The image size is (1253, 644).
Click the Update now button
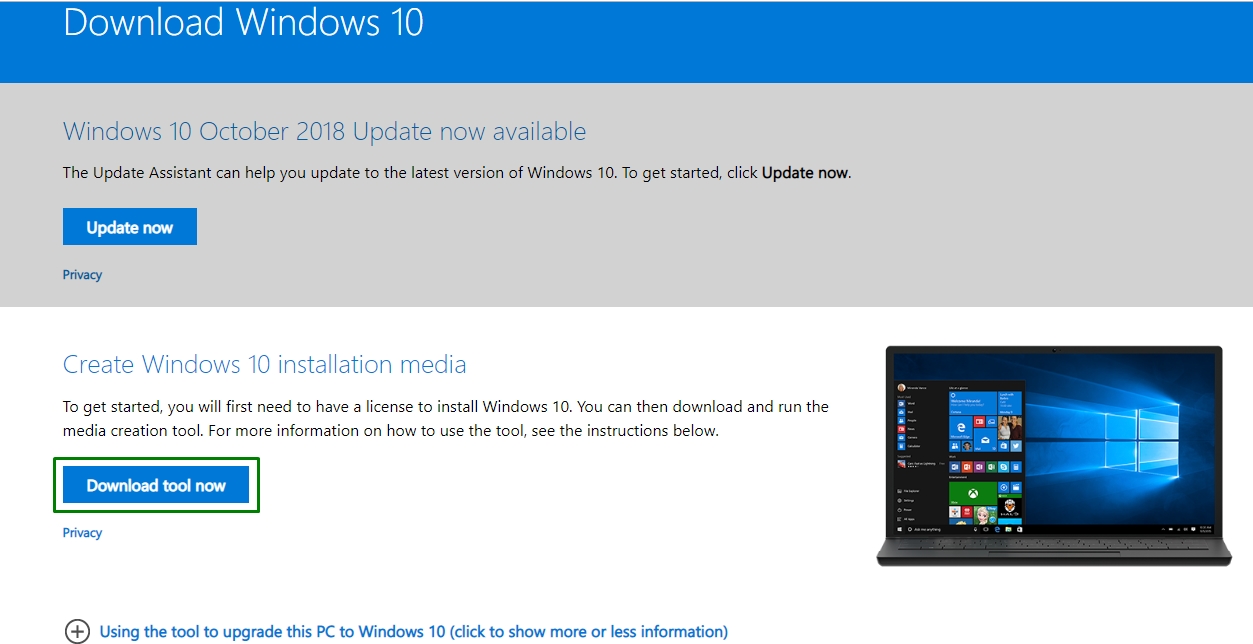[130, 227]
